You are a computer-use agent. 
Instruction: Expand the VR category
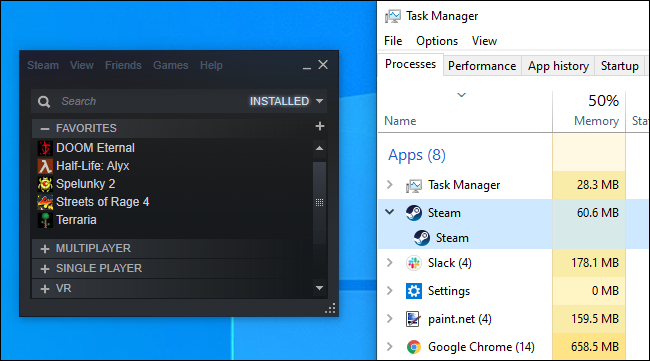pos(45,289)
